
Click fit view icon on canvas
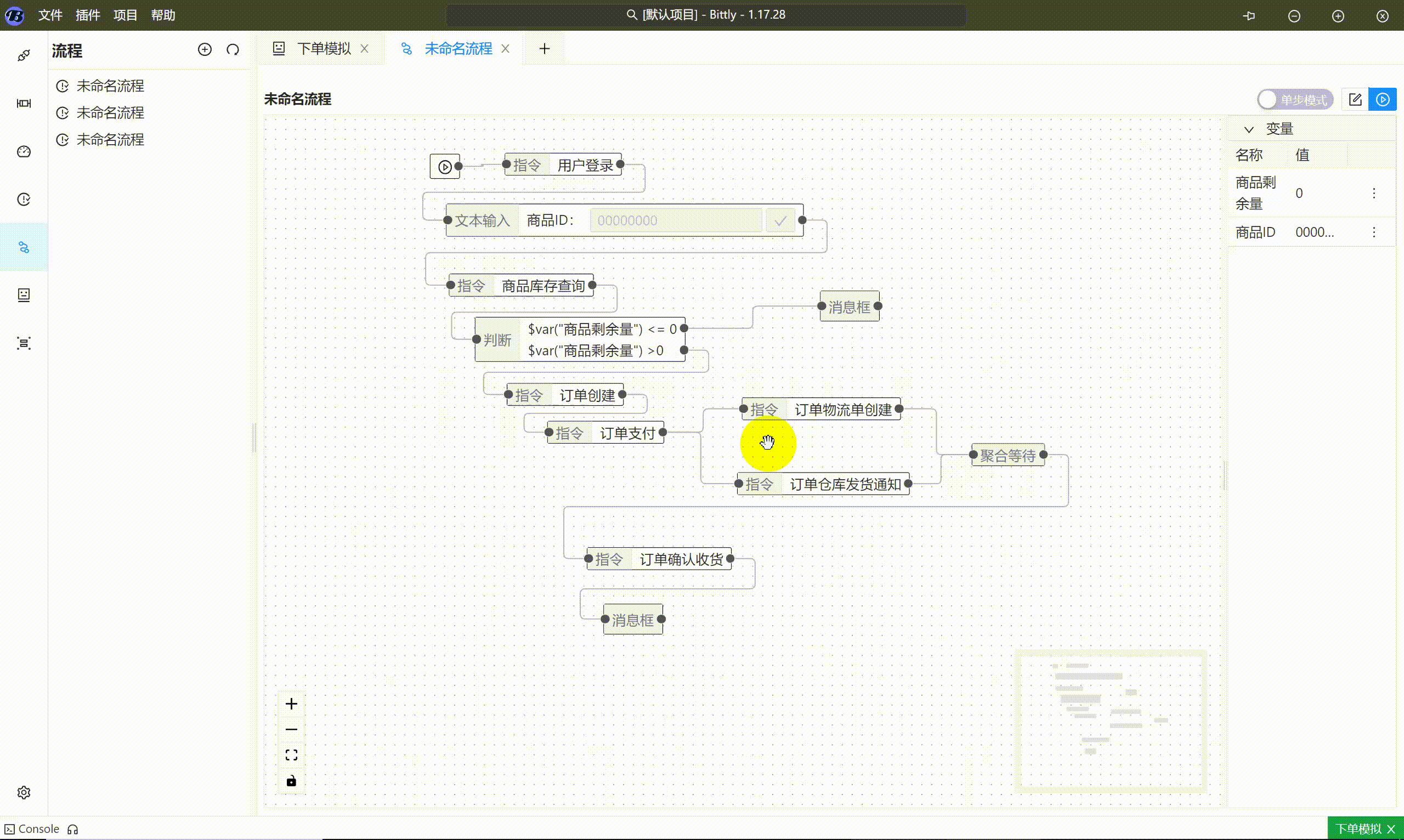[x=291, y=755]
